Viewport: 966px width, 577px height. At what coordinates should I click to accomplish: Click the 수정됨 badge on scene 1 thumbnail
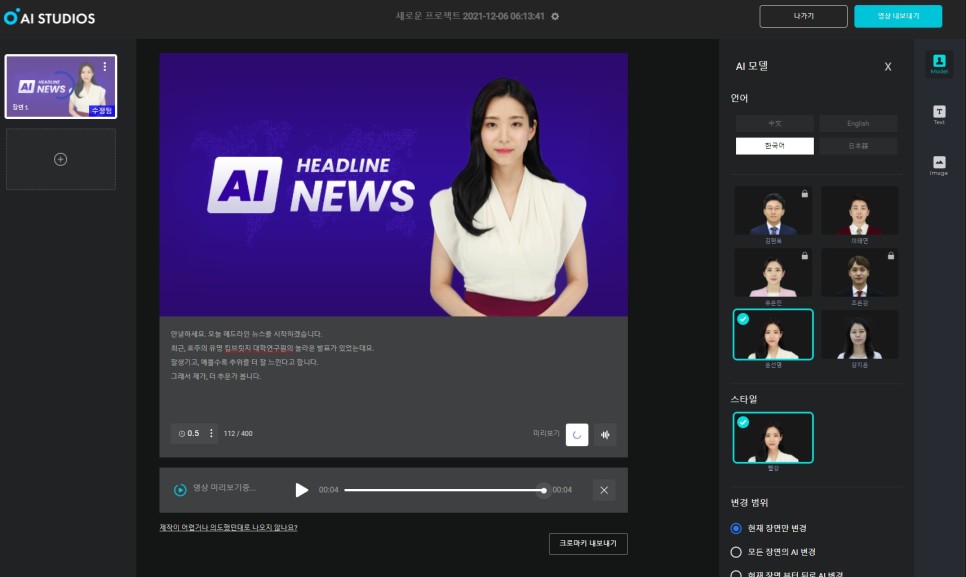(x=102, y=111)
